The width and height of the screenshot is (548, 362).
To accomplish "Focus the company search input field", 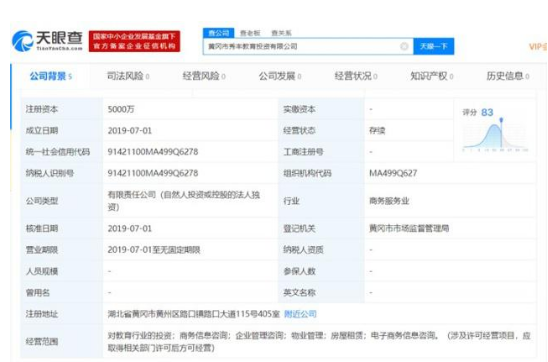I will (308, 46).
